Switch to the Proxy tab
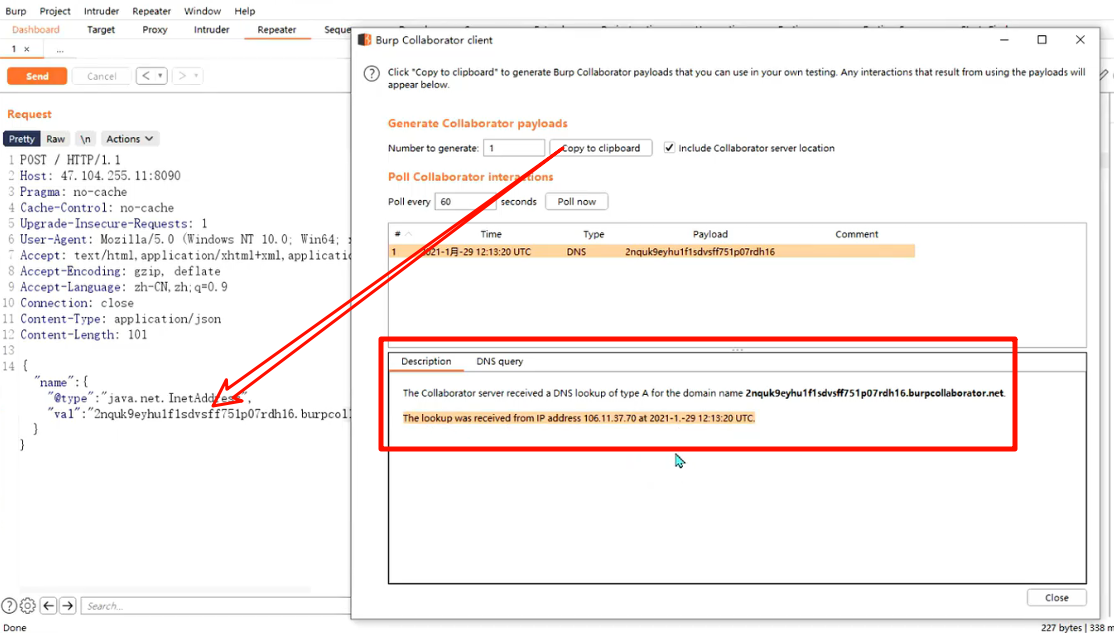 pos(155,30)
